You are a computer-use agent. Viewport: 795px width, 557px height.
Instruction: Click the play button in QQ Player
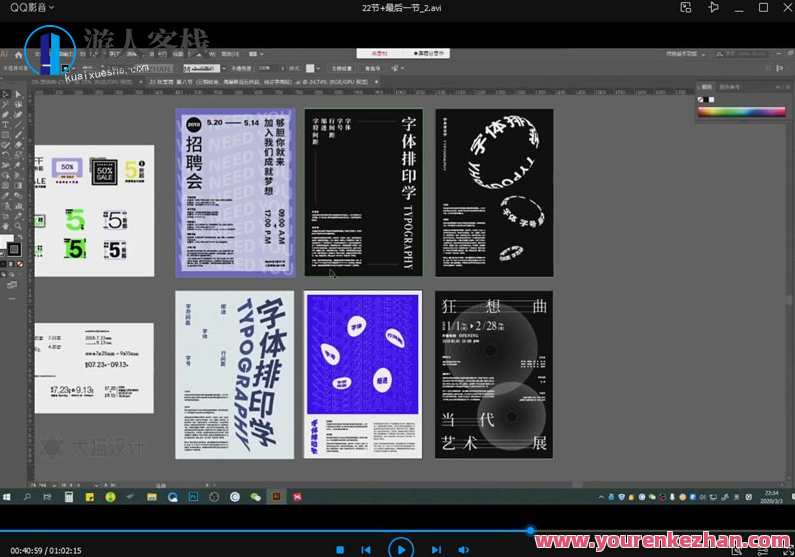point(400,548)
